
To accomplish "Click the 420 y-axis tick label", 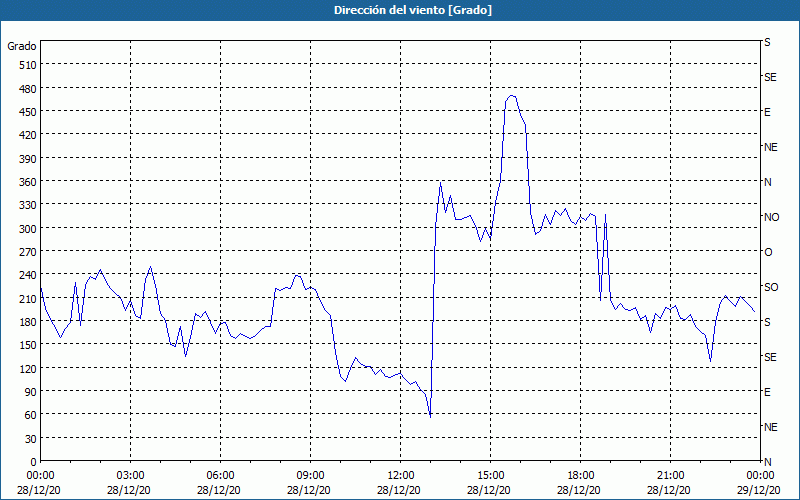I will click(x=28, y=135).
